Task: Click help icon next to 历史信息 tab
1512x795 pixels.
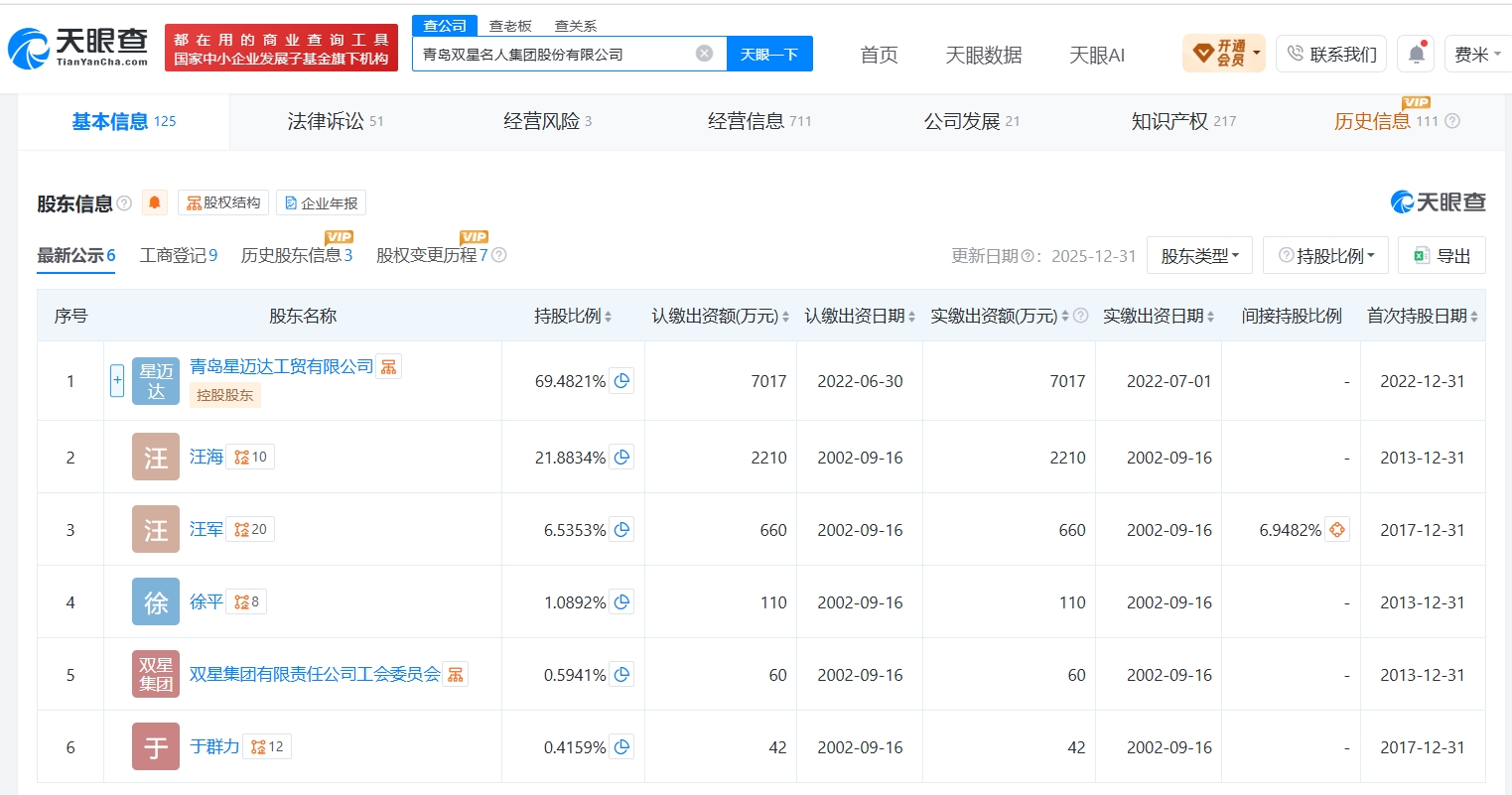Action: [1452, 121]
